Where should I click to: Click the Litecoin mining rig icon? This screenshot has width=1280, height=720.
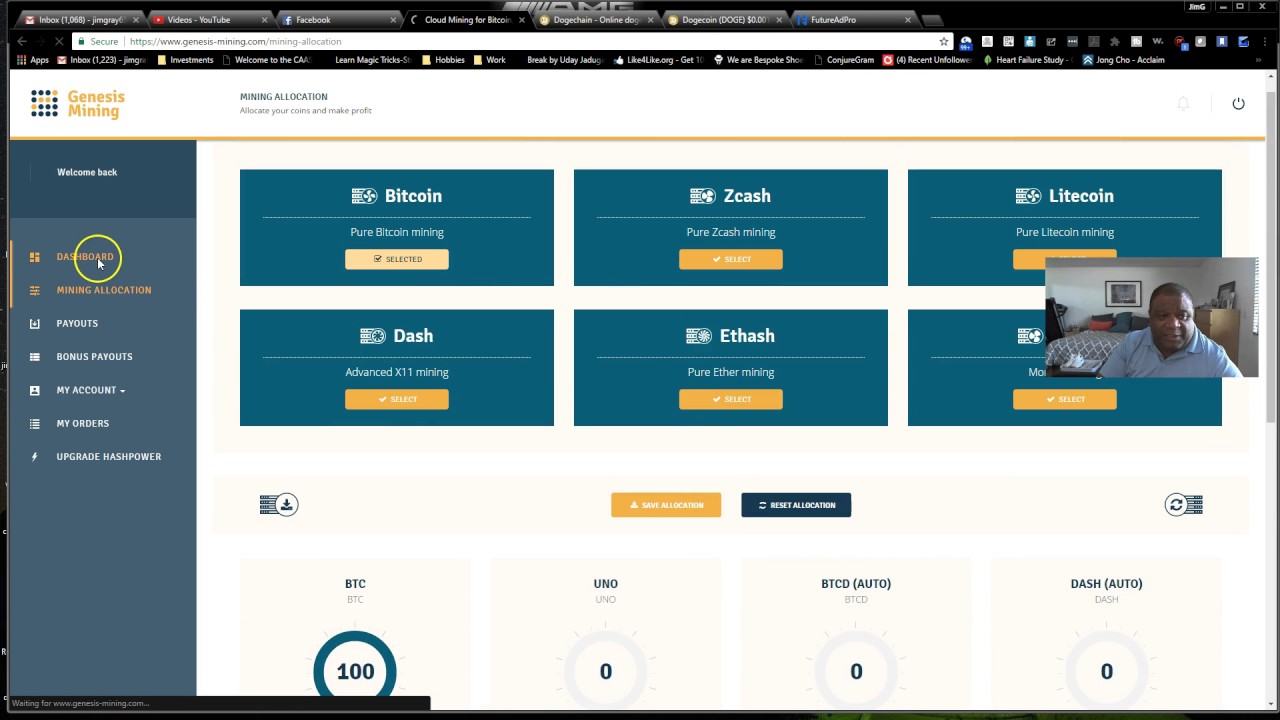tap(1028, 196)
